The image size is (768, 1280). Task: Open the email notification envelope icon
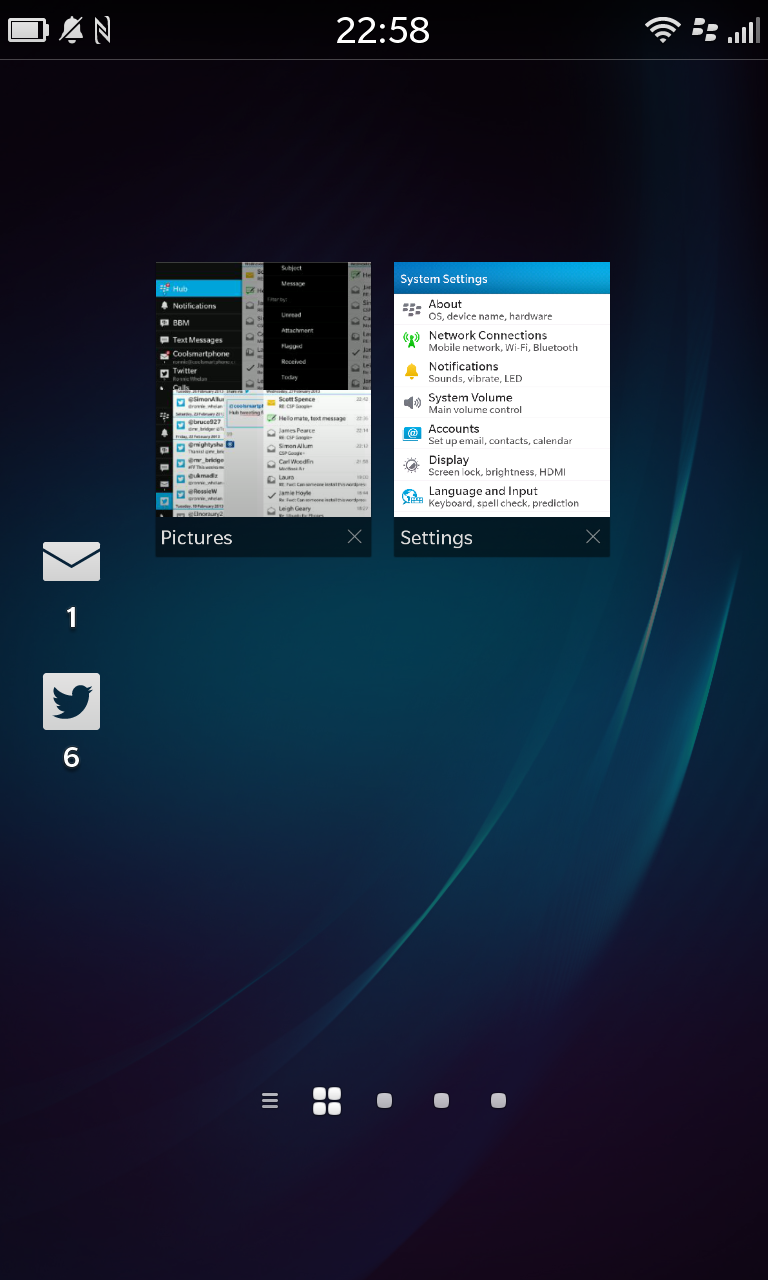tap(71, 561)
